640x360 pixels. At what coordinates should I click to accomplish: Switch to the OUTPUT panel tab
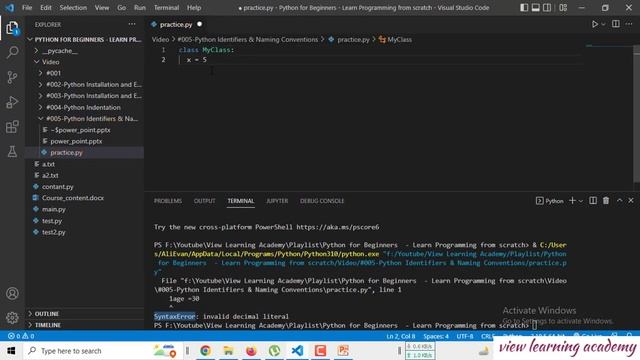[x=204, y=201]
